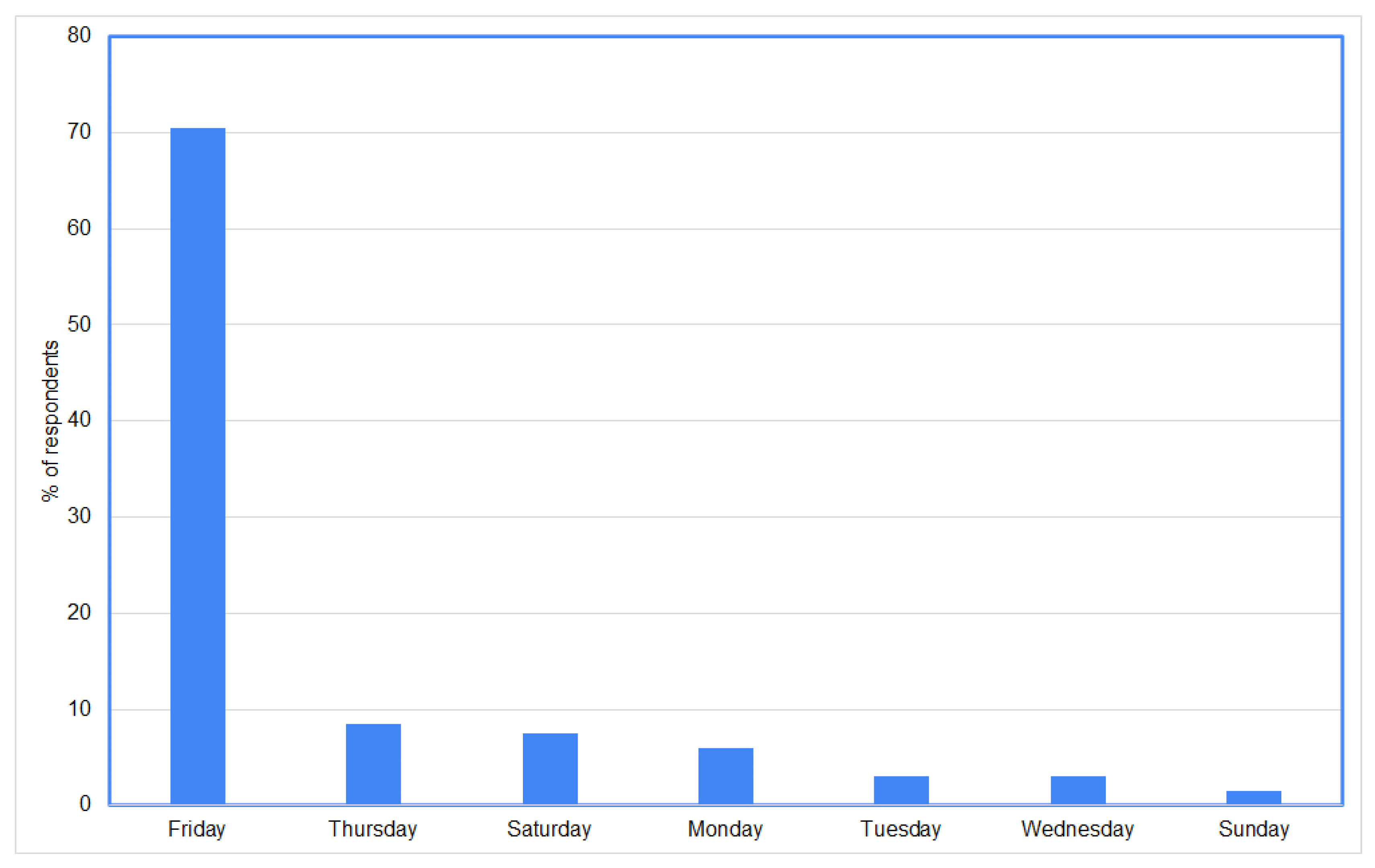Viewport: 1375px width, 868px height.
Task: Click the Monday axis label
Action: point(725,829)
